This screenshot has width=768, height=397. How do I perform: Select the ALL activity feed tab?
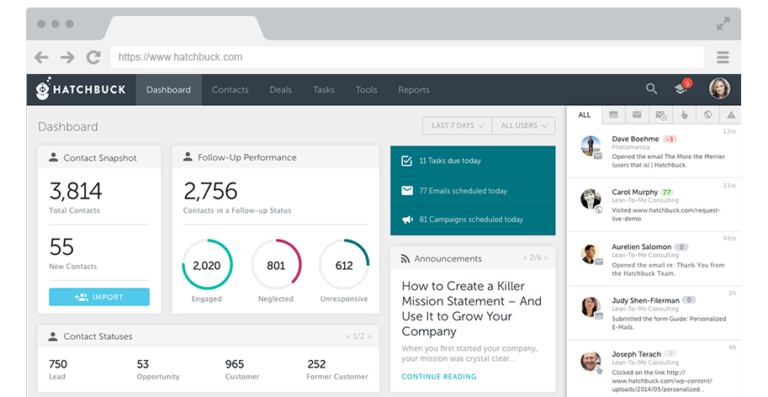click(584, 115)
